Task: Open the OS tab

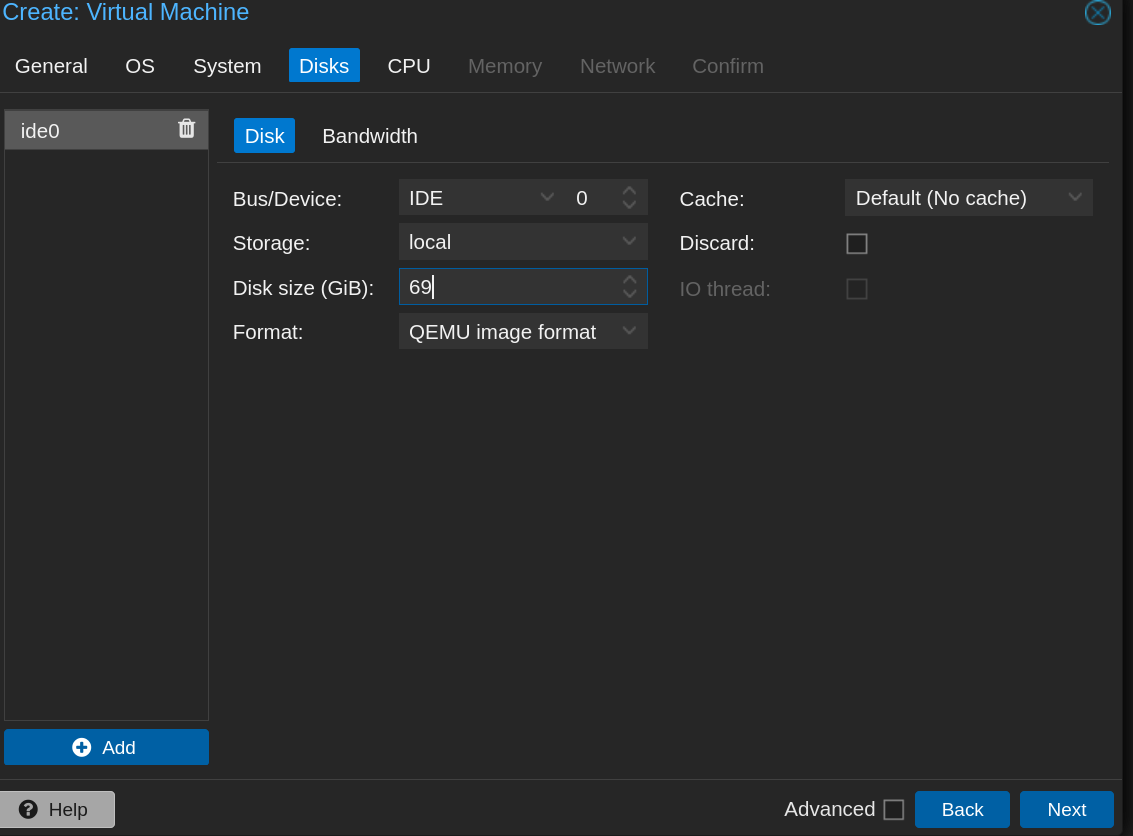Action: [139, 66]
